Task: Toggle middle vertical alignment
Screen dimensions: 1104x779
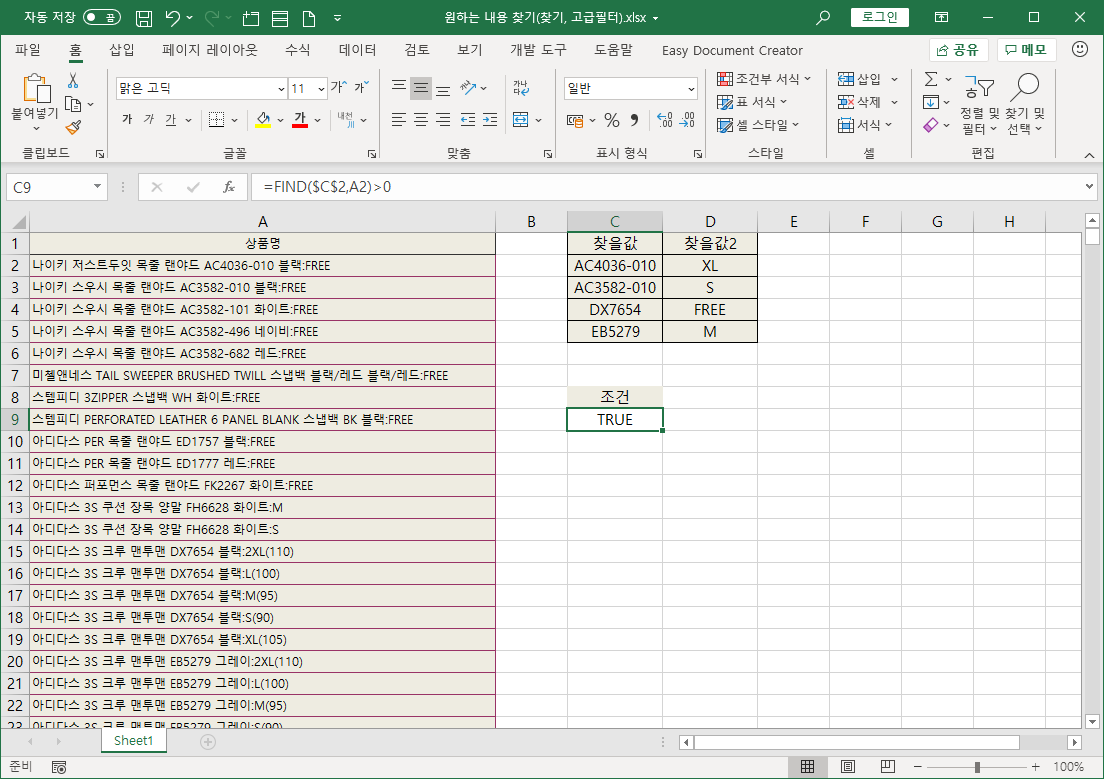Action: click(421, 88)
